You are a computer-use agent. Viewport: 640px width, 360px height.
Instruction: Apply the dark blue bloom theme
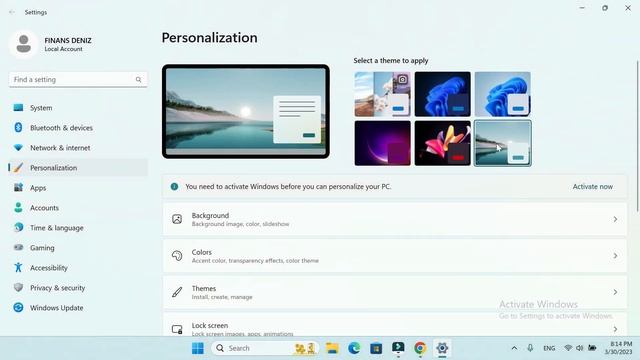pos(442,94)
